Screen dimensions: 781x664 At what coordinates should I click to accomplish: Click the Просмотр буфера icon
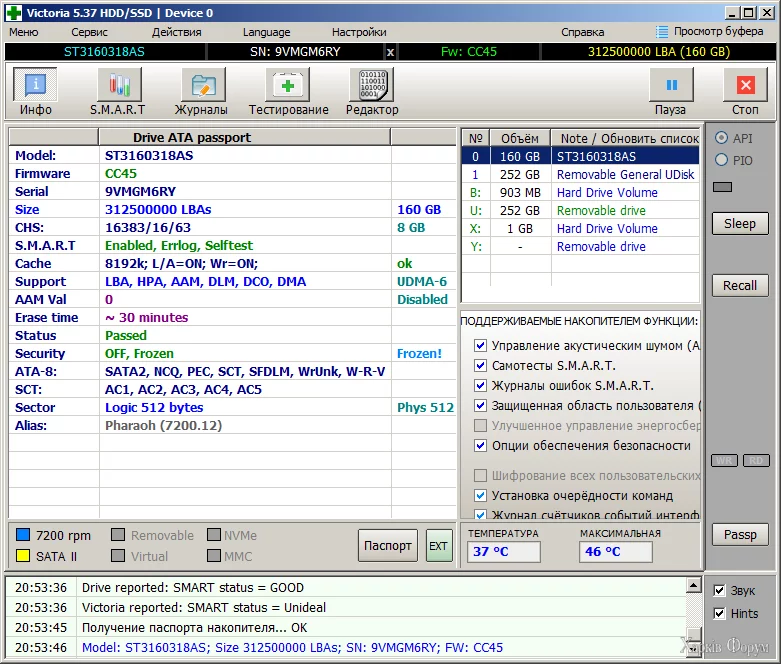663,32
